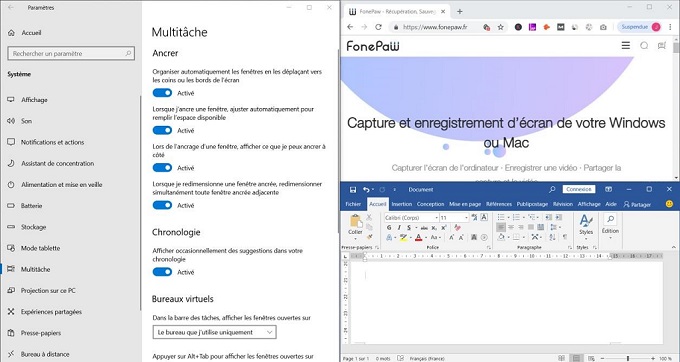Open the Paragraphe dialog launcher
680x362 pixels.
tap(570, 248)
